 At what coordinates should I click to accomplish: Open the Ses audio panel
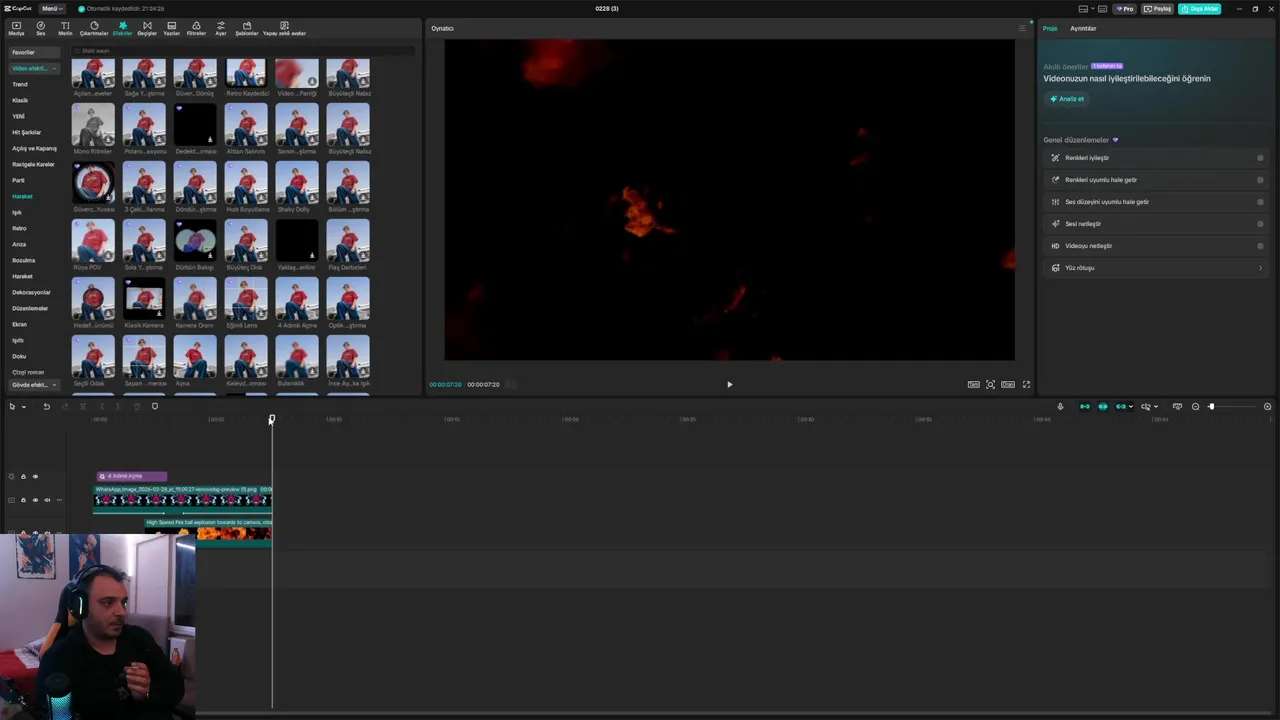[41, 28]
